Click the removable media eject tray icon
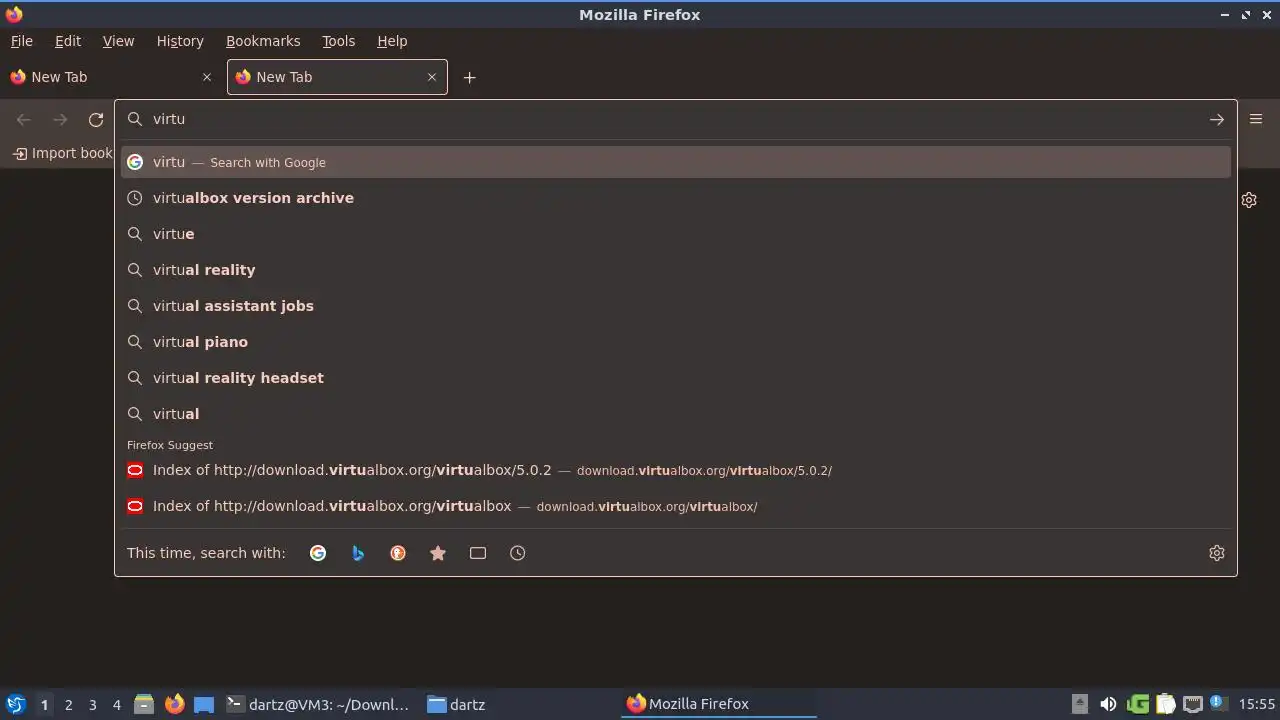This screenshot has width=1280, height=720. pyautogui.click(x=1080, y=704)
